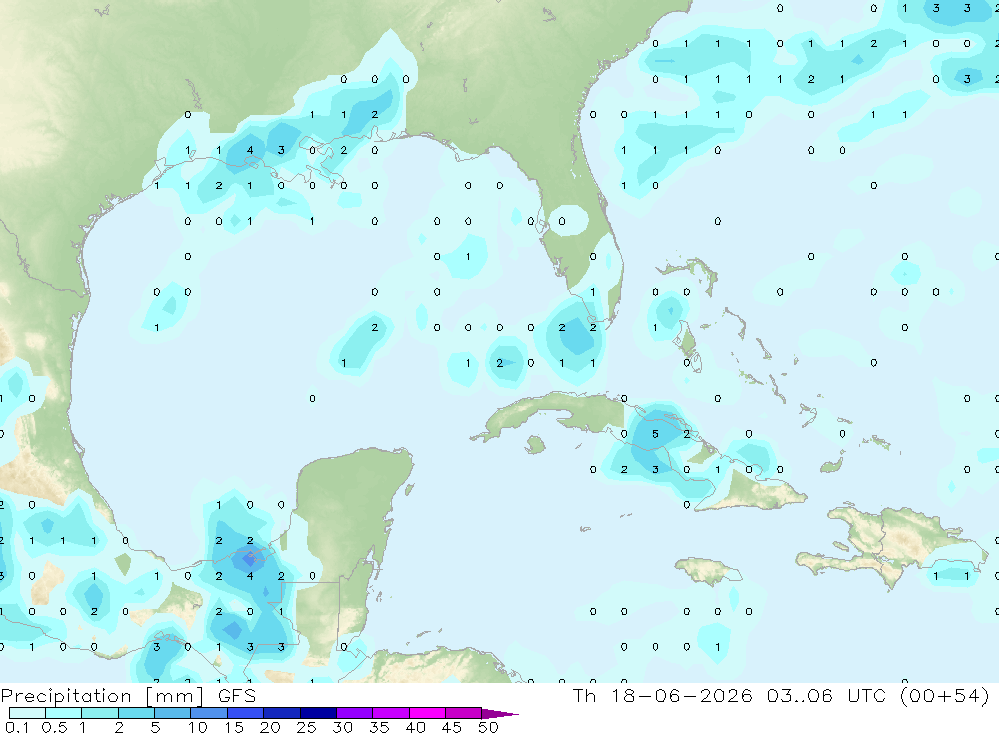Click the lightest 0.1–0.5 mm legend swatch
The width and height of the screenshot is (1000, 733).
(27, 713)
